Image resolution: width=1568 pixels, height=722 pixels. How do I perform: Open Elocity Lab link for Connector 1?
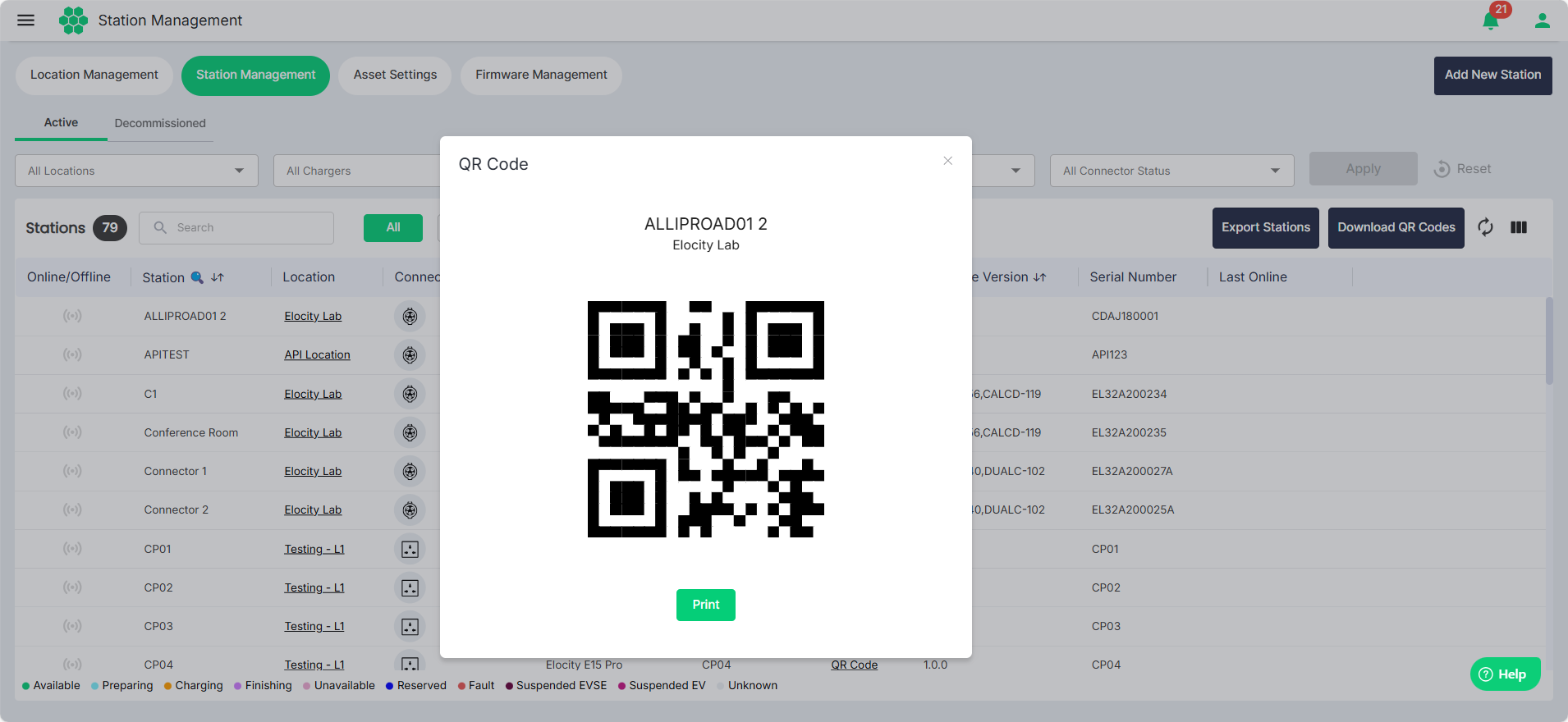pos(313,472)
